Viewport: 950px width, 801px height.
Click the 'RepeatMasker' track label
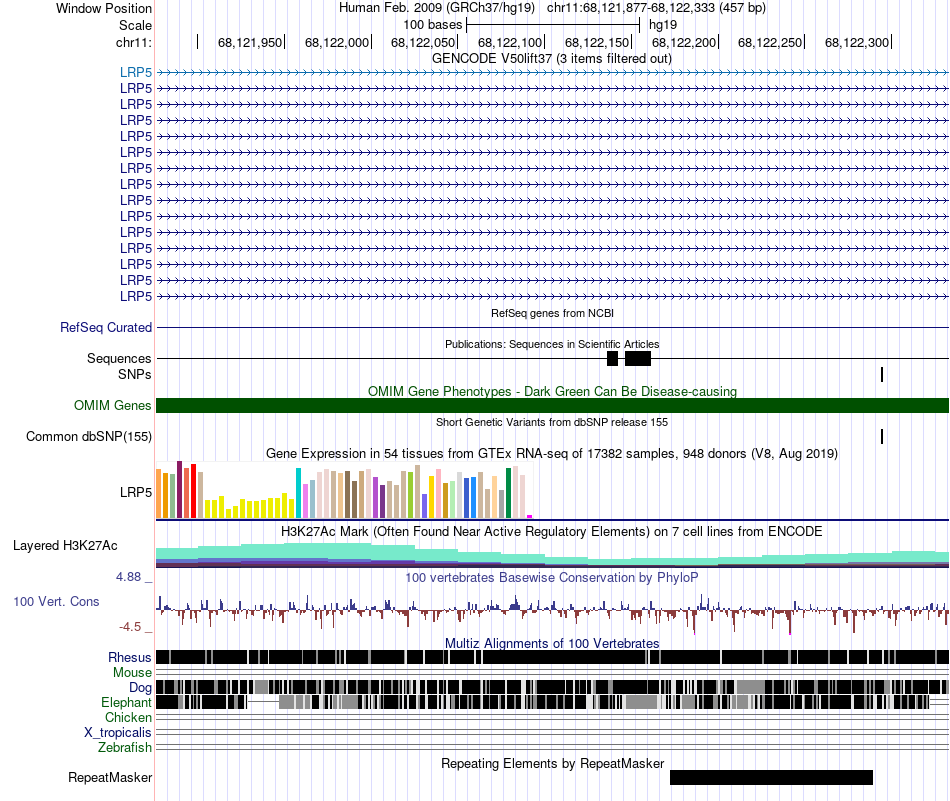(110, 777)
